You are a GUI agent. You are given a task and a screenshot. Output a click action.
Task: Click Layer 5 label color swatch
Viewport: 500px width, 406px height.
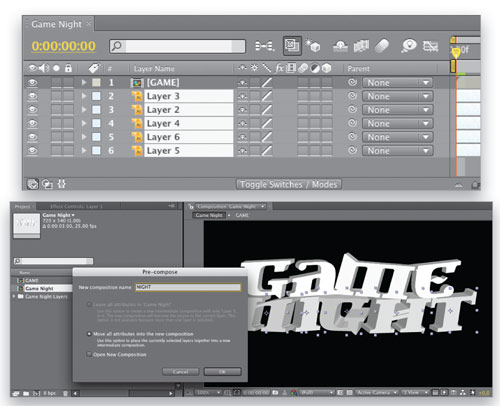[96, 151]
